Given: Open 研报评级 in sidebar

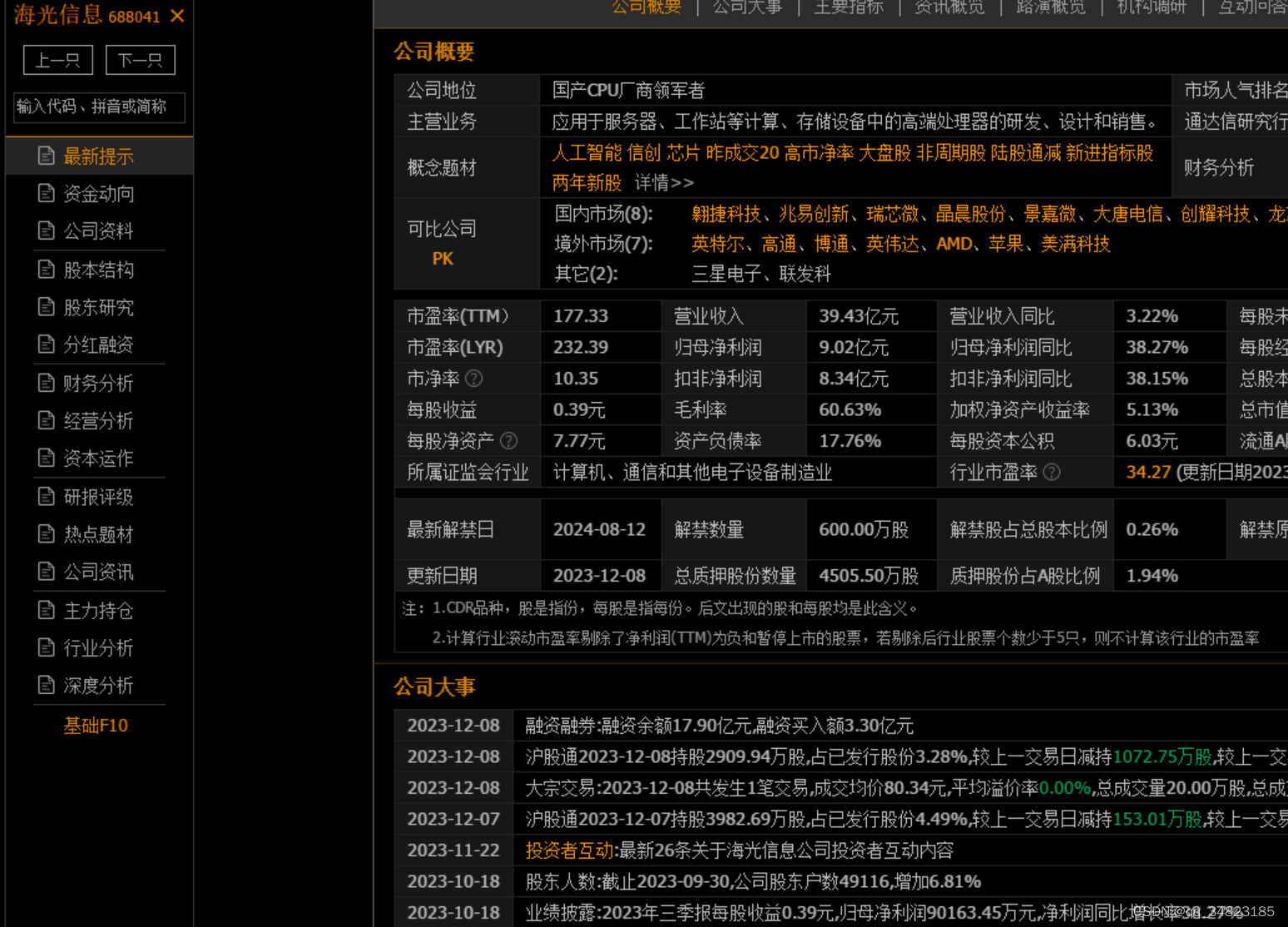Looking at the screenshot, I should tap(99, 496).
